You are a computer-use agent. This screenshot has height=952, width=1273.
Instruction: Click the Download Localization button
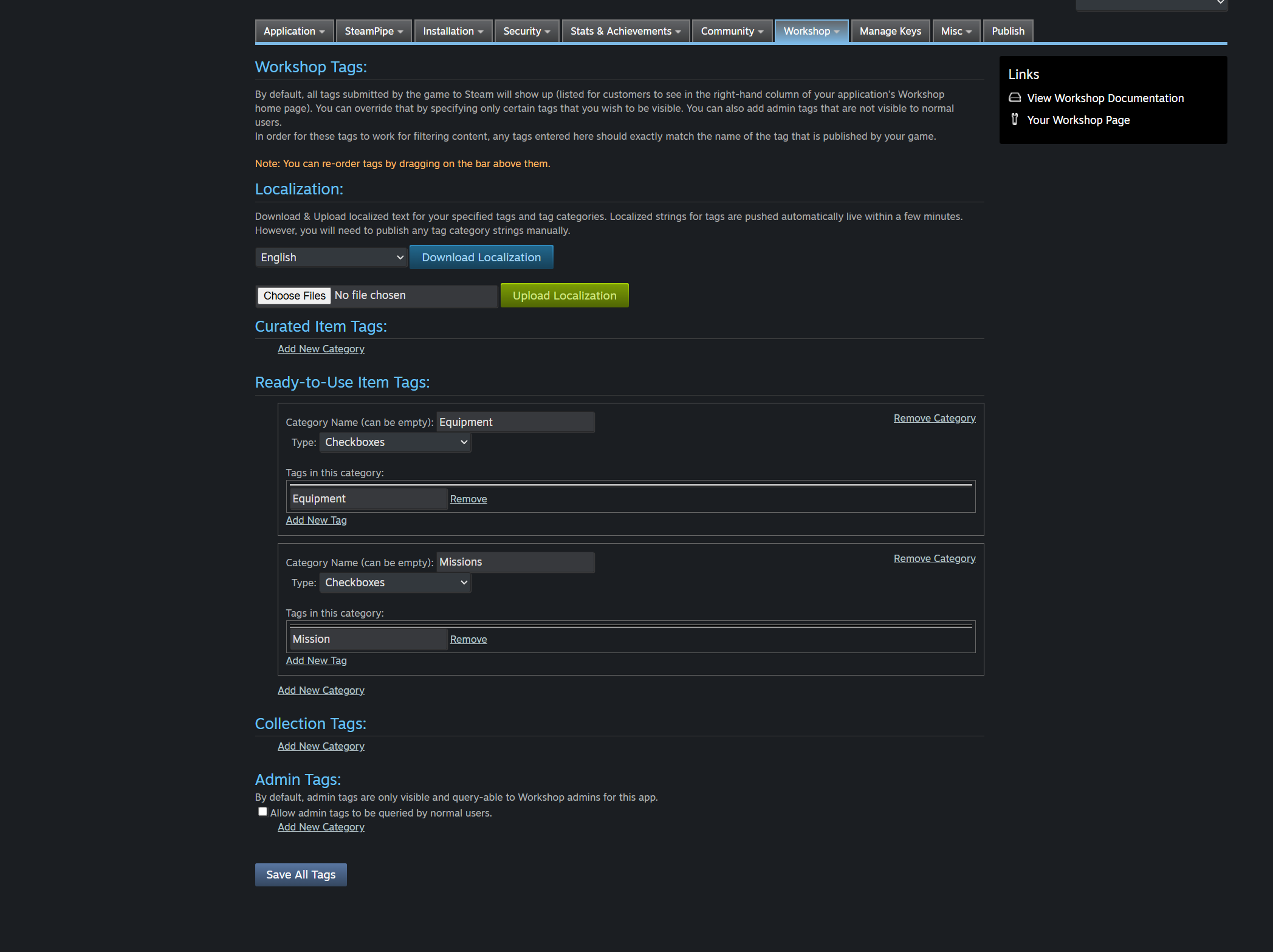481,258
